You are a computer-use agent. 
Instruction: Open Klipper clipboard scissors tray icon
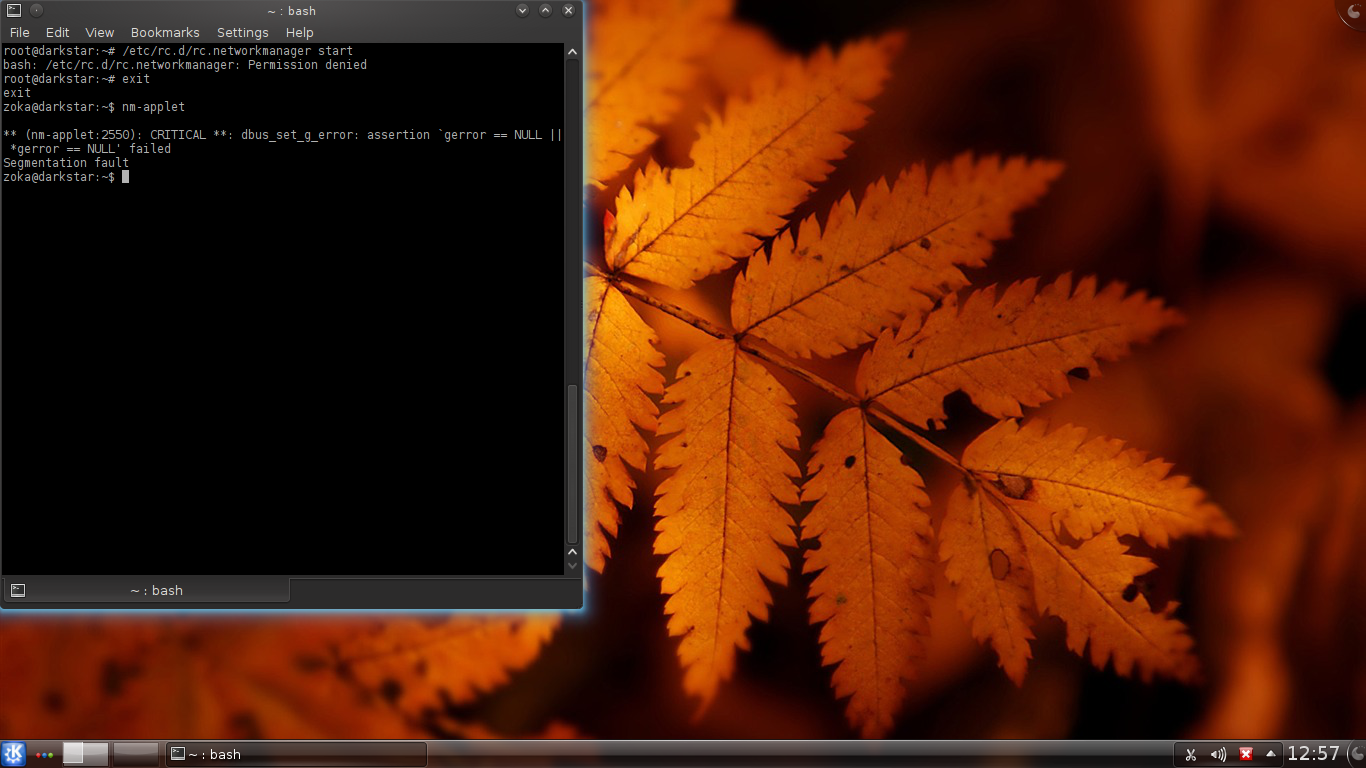pyautogui.click(x=1190, y=755)
